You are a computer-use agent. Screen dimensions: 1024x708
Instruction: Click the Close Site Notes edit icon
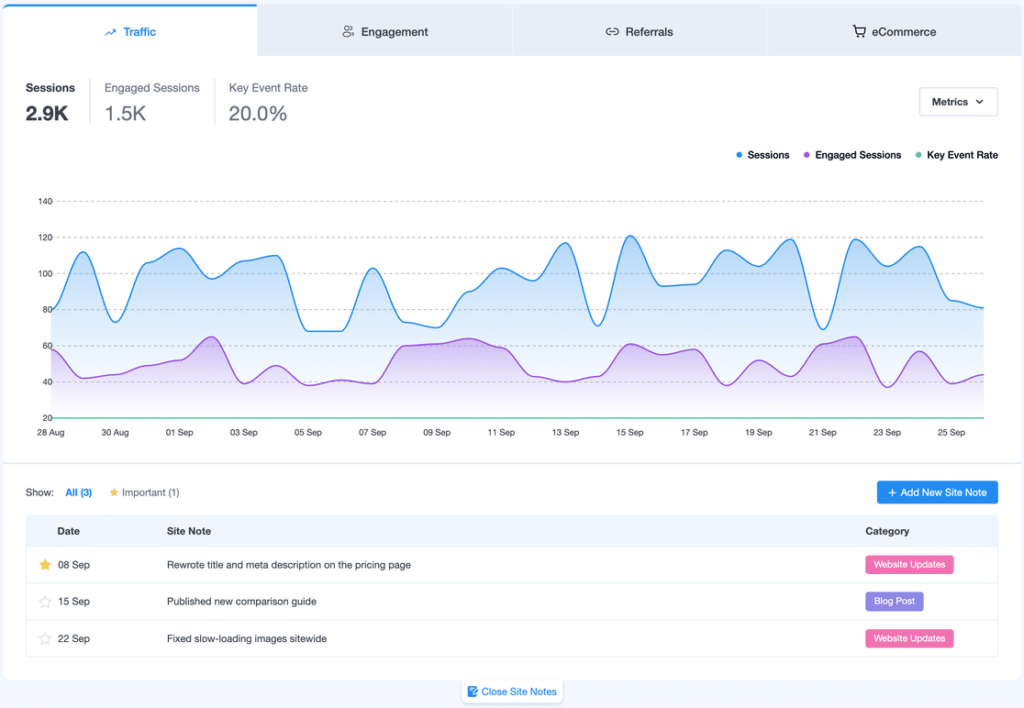(x=473, y=691)
